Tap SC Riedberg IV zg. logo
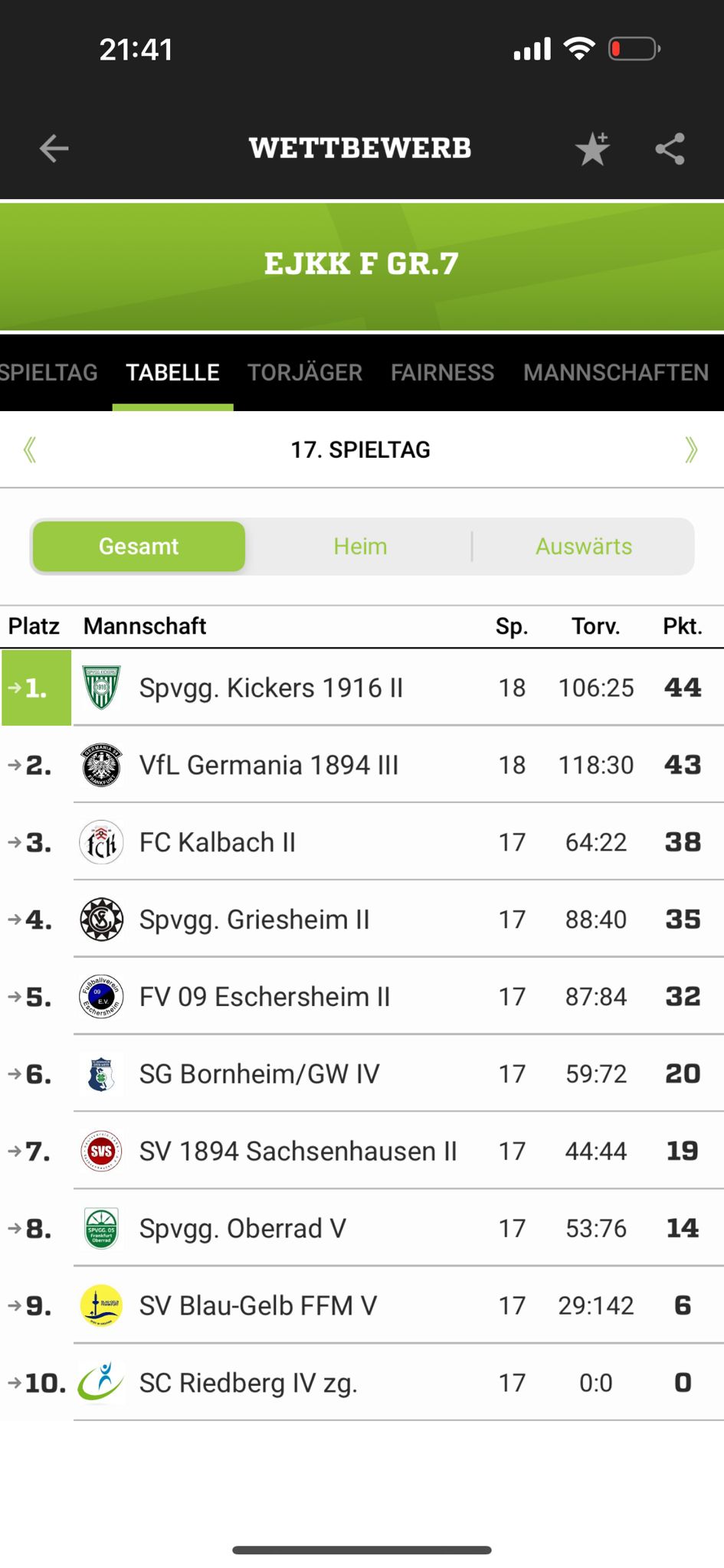Viewport: 724px width, 1568px height. tap(100, 1383)
